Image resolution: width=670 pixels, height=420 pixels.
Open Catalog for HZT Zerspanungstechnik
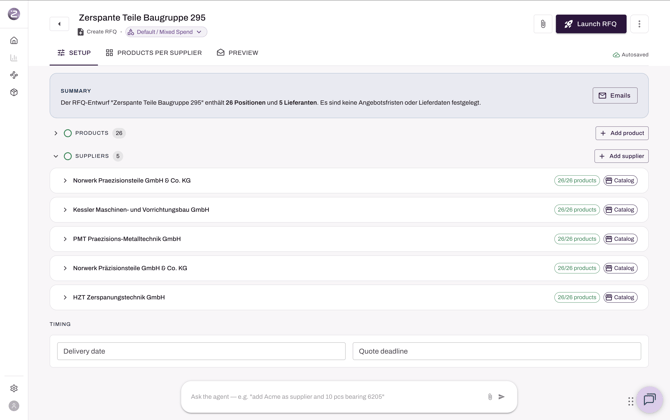(620, 297)
